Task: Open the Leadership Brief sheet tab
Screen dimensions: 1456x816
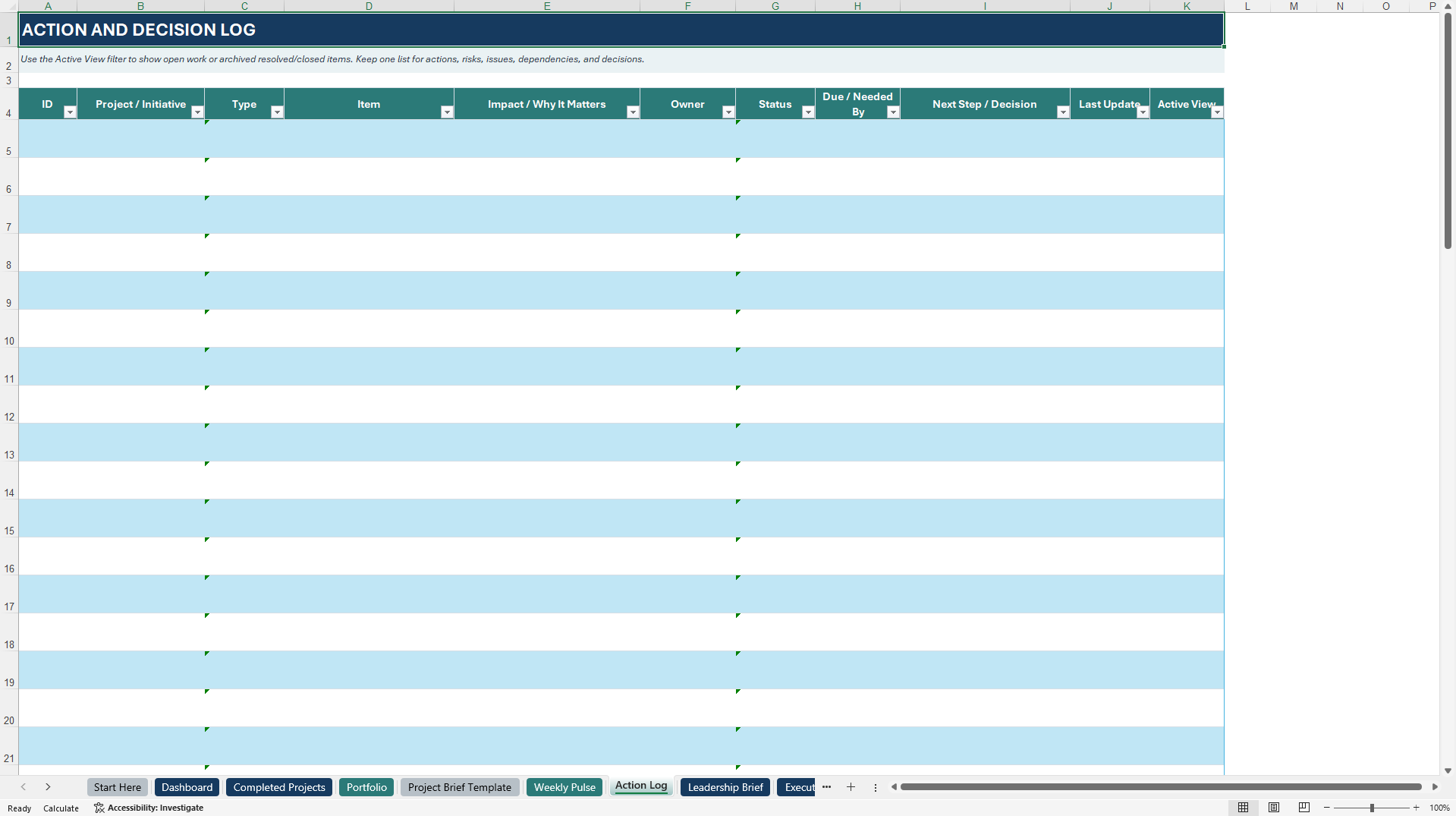Action: tap(725, 787)
